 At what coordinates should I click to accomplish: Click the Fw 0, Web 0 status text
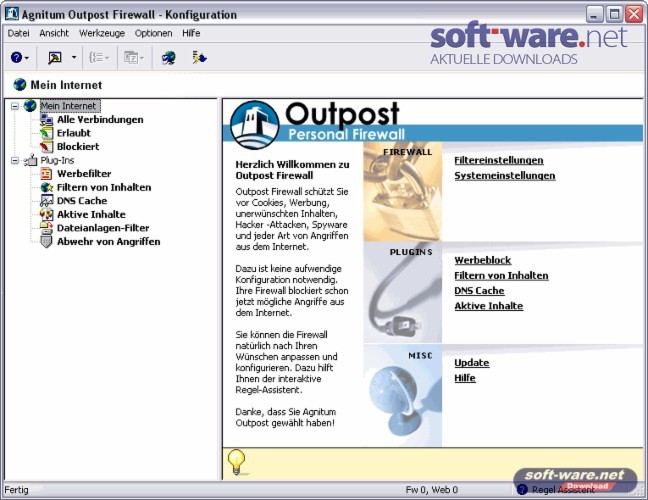431,490
